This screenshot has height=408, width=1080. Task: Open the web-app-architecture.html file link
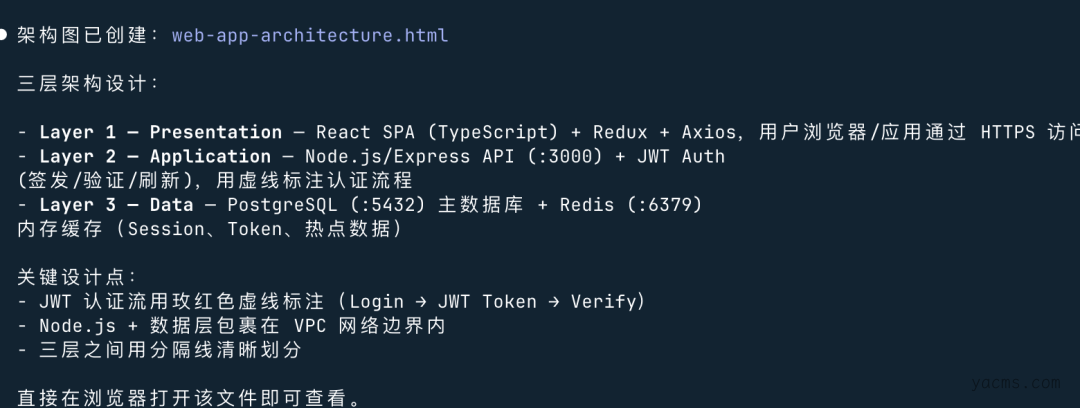(310, 35)
